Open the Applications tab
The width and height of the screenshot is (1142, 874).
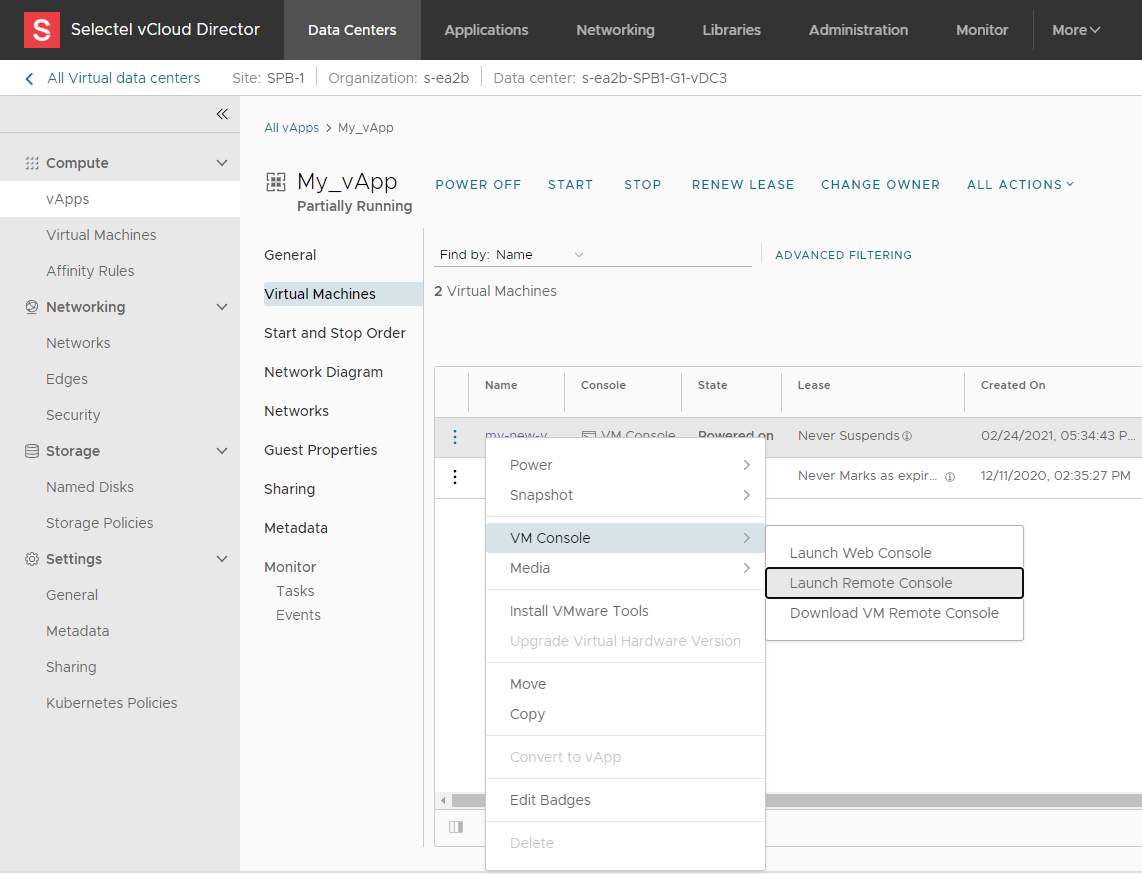click(486, 30)
